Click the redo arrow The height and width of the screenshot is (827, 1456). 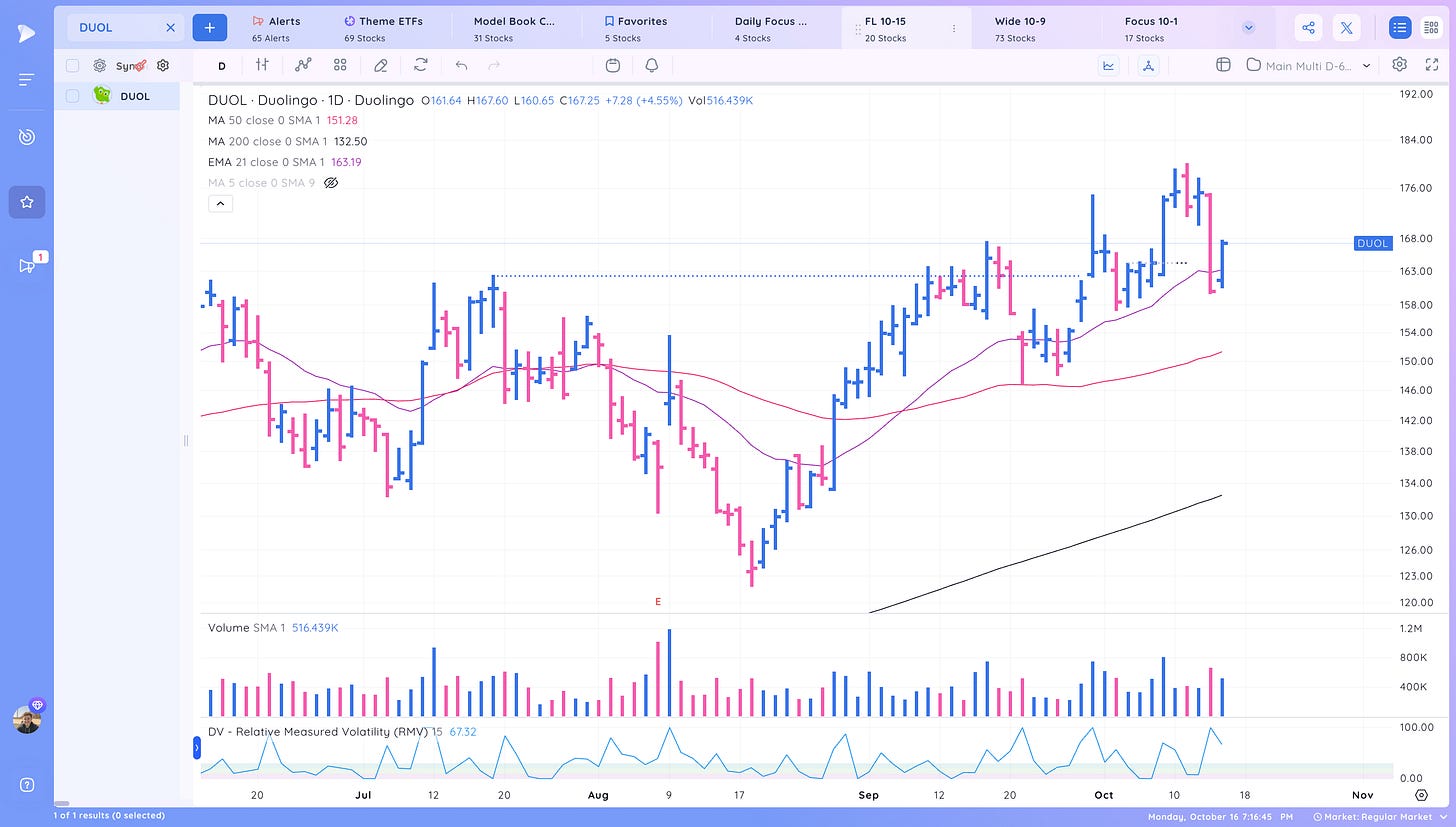(x=494, y=65)
